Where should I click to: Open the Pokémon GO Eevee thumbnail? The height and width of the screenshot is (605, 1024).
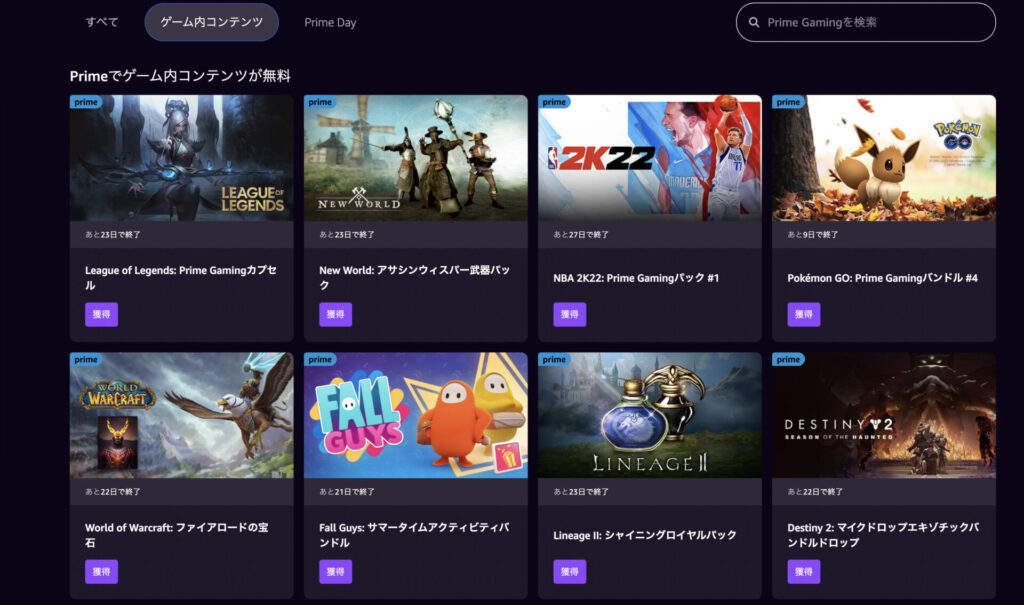(x=883, y=160)
